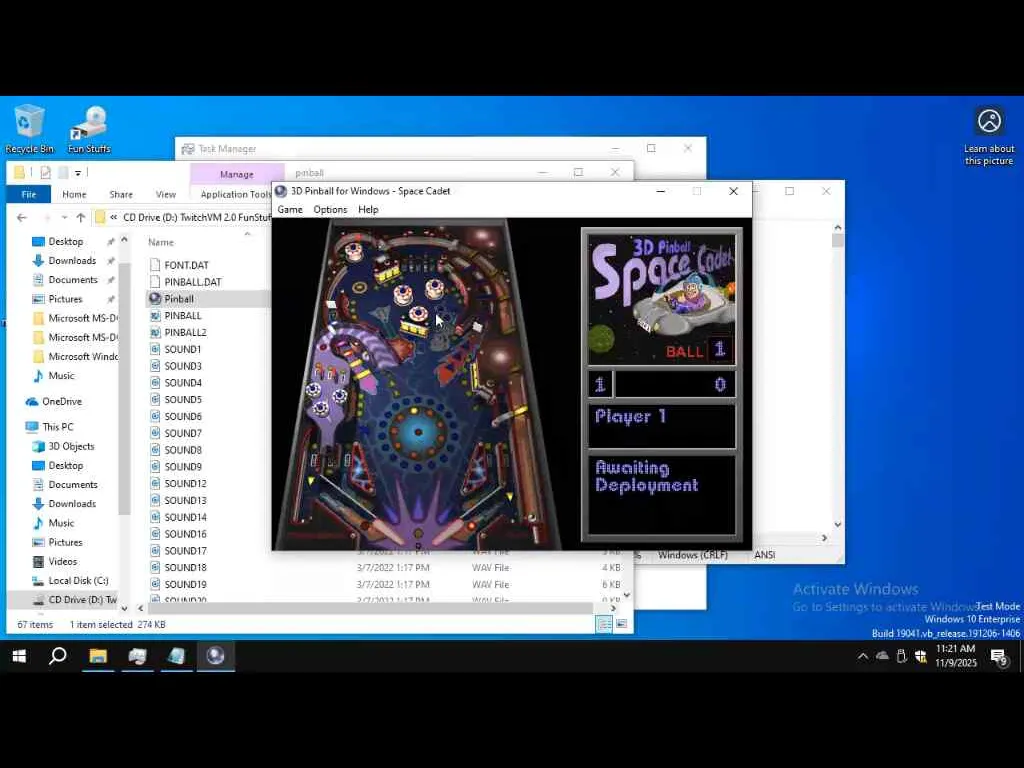Select This PC in navigation pane

pyautogui.click(x=57, y=426)
